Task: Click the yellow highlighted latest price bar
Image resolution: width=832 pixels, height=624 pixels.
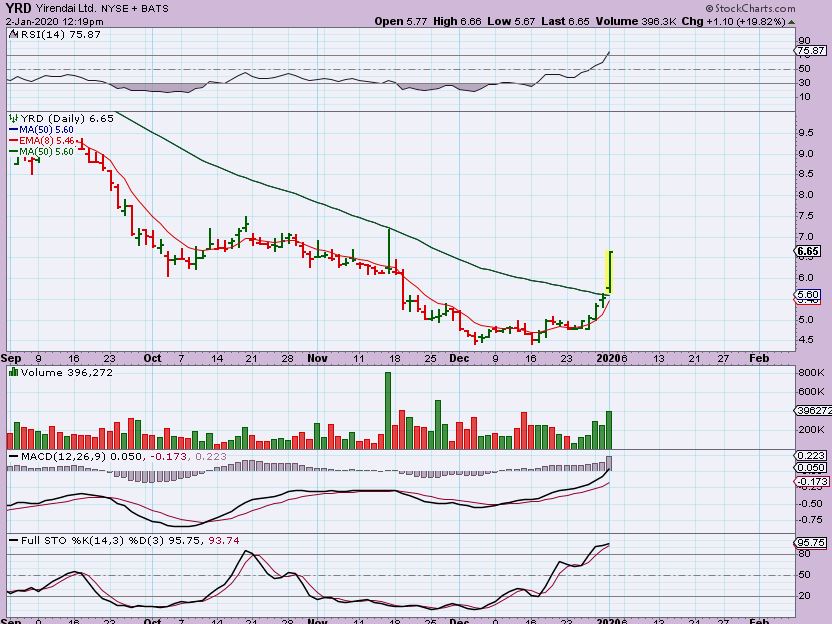Action: point(610,271)
